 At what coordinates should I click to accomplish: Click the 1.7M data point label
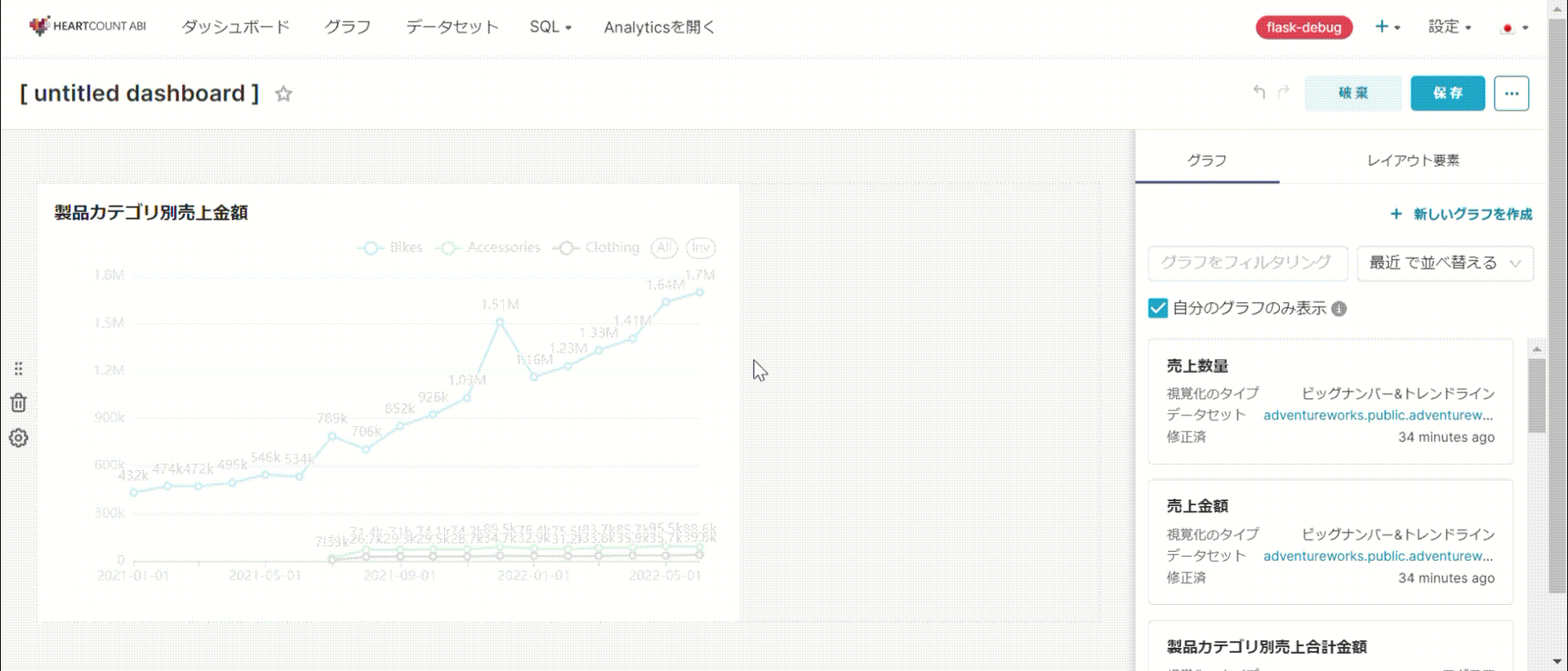(700, 275)
